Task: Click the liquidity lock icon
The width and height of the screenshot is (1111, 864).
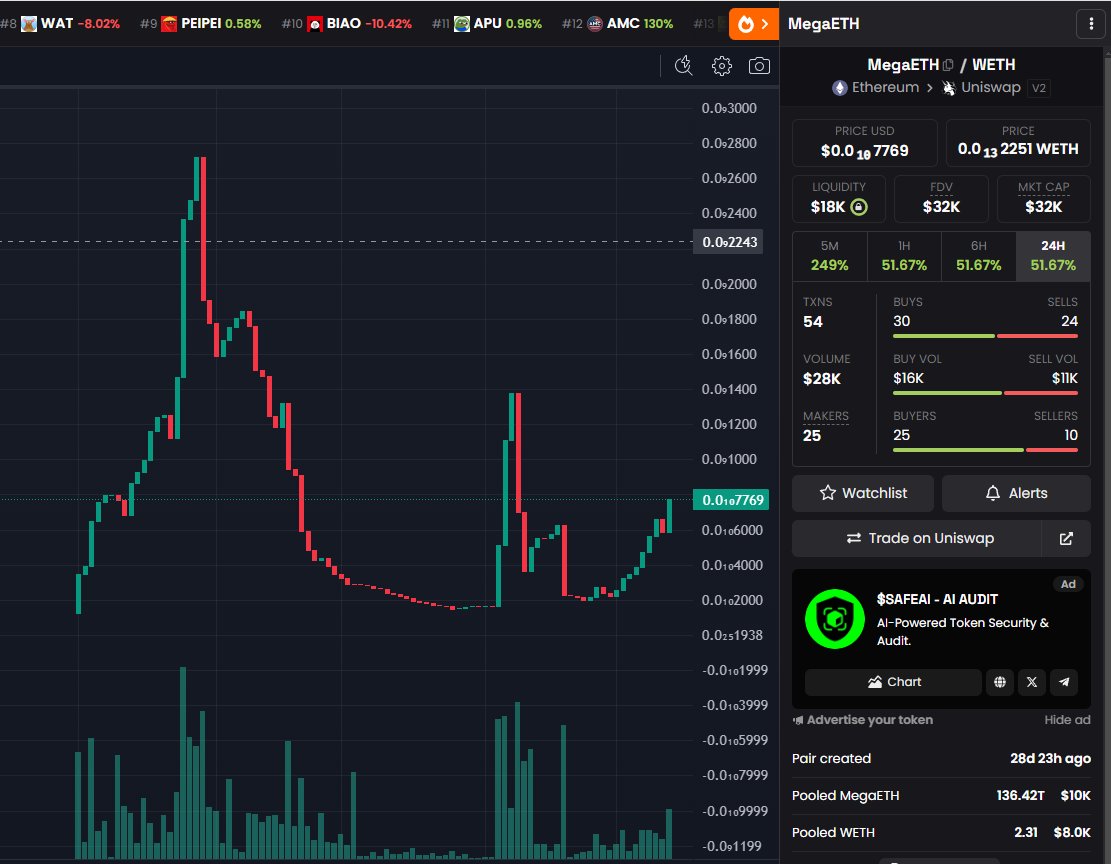Action: [859, 207]
